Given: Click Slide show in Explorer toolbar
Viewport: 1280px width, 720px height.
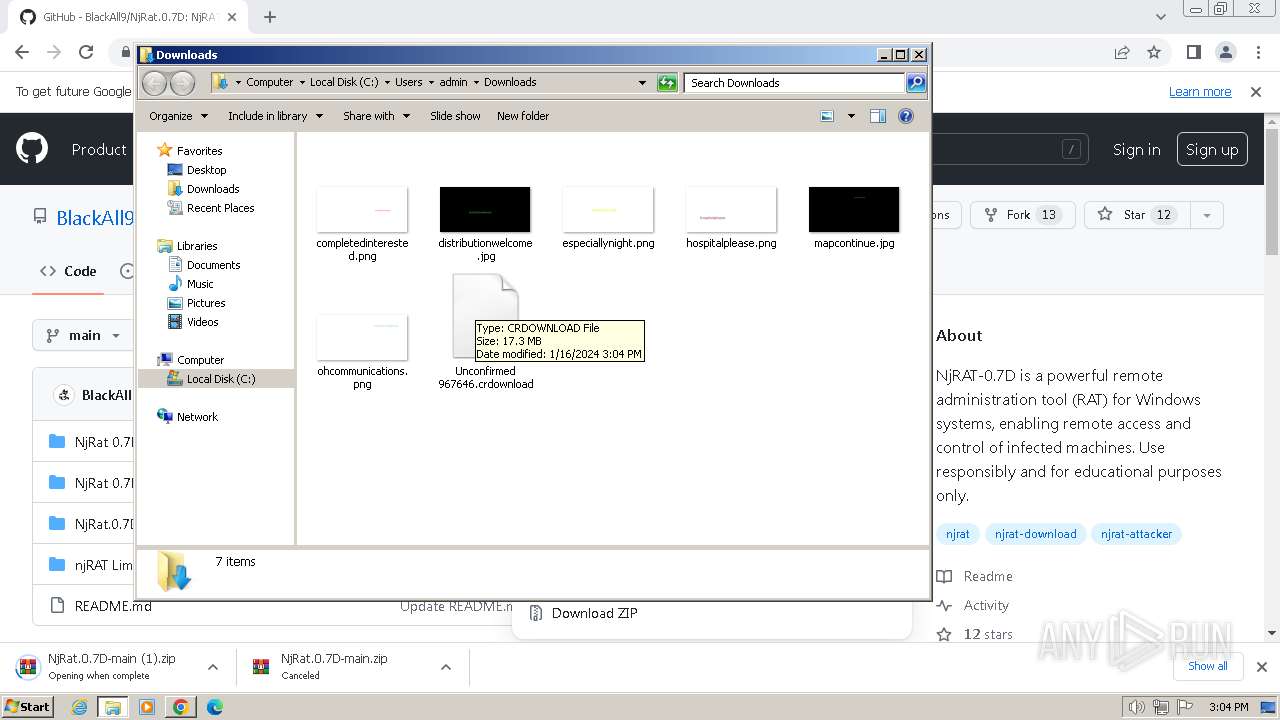Looking at the screenshot, I should [x=455, y=116].
